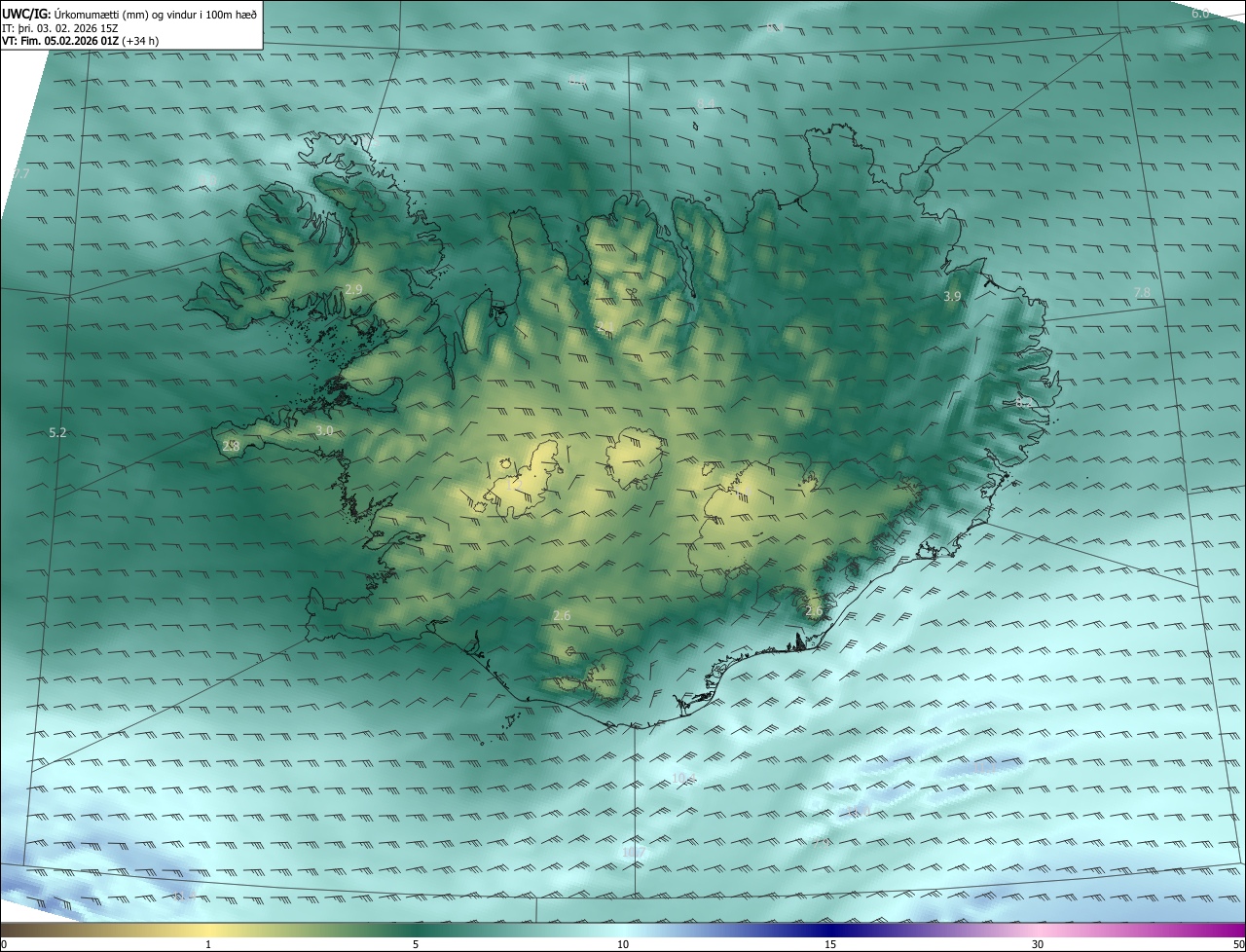Click the forecast offset "(+34 h)"
The height and width of the screenshot is (952, 1246).
coord(141,41)
